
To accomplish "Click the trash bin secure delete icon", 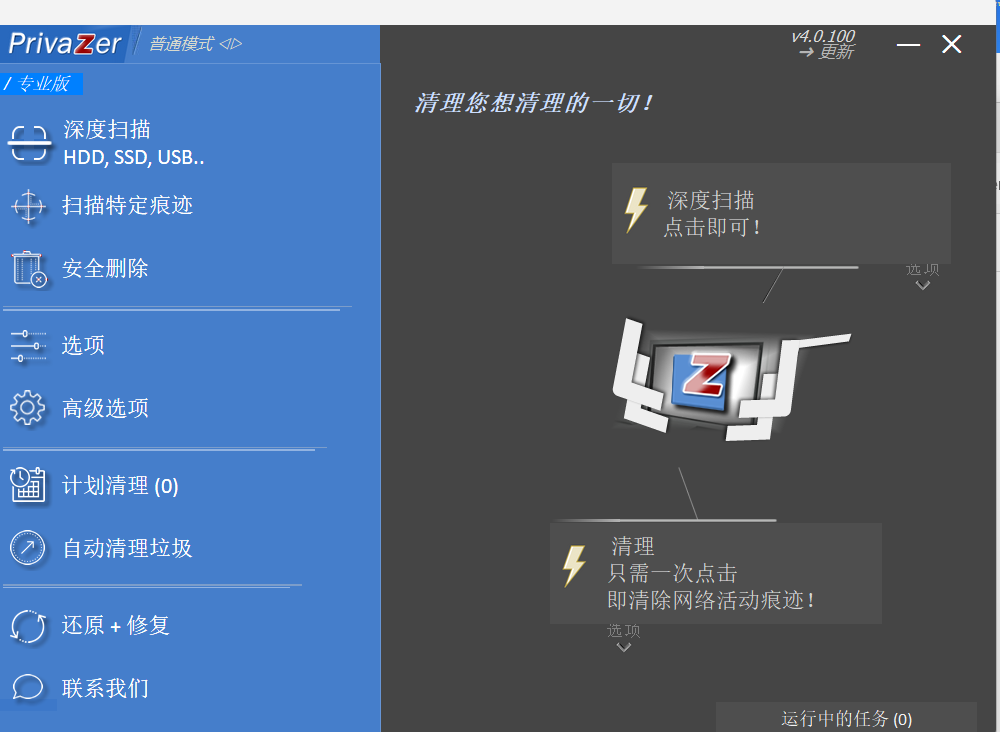I will [29, 268].
